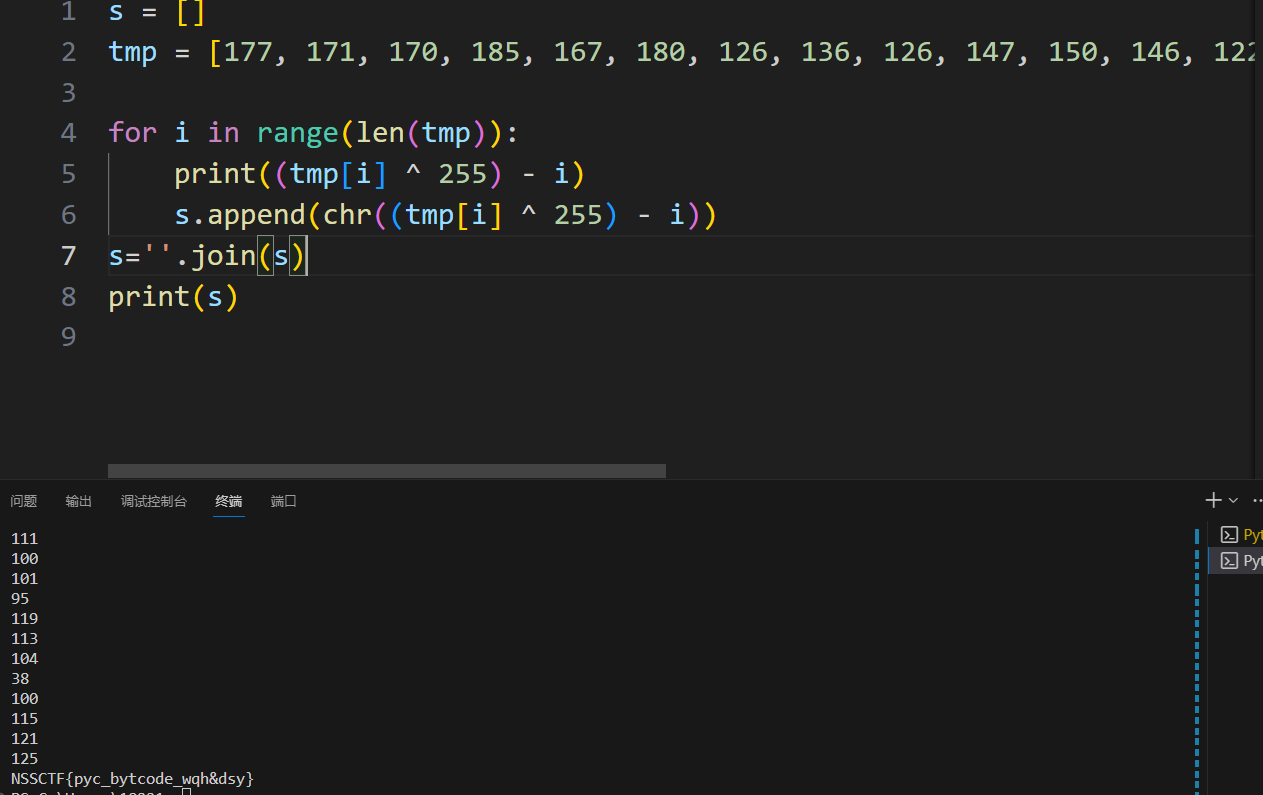Image resolution: width=1263 pixels, height=795 pixels.
Task: Place cursor on empty line 9
Action: [x=400, y=337]
